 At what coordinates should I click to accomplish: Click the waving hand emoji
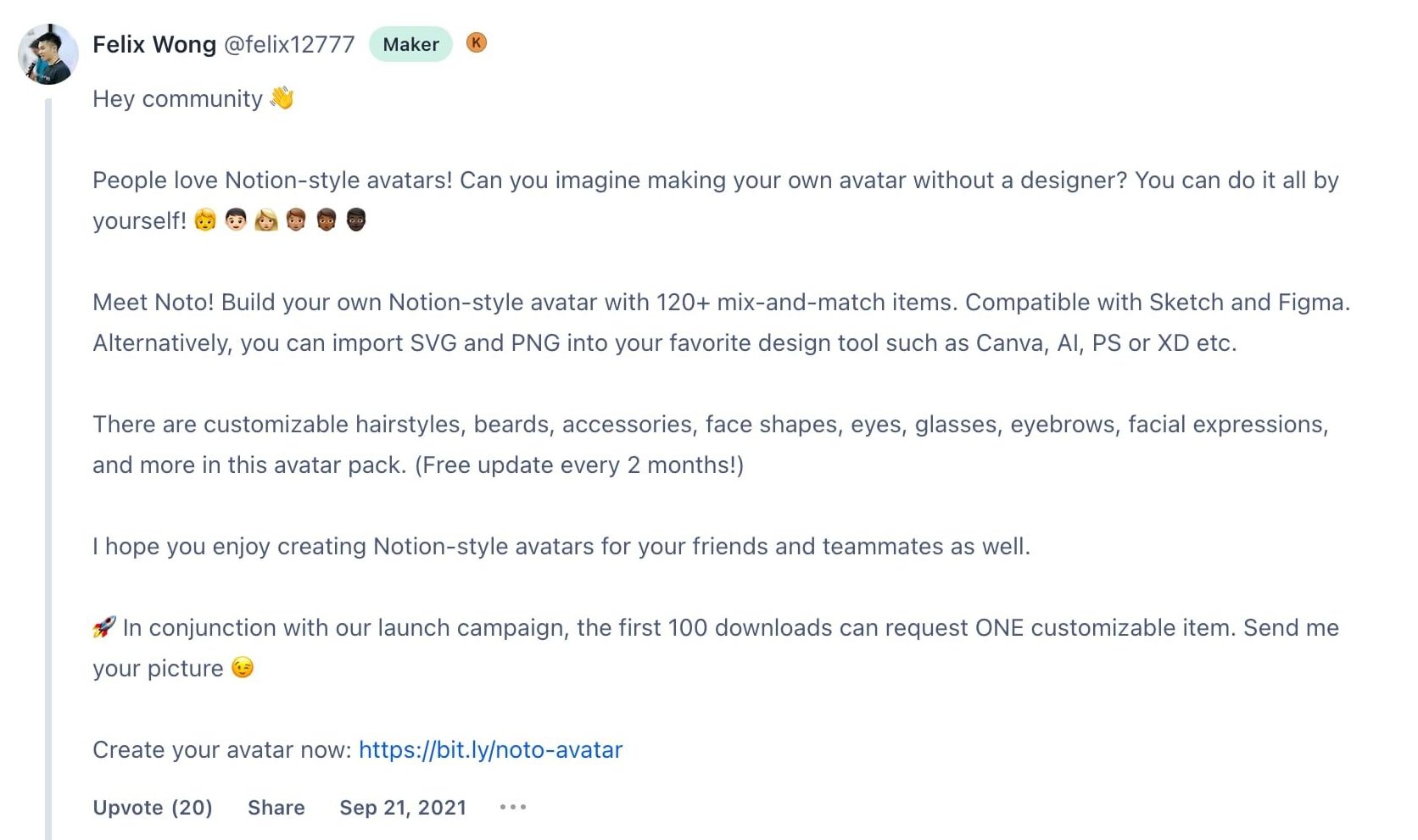click(x=282, y=98)
